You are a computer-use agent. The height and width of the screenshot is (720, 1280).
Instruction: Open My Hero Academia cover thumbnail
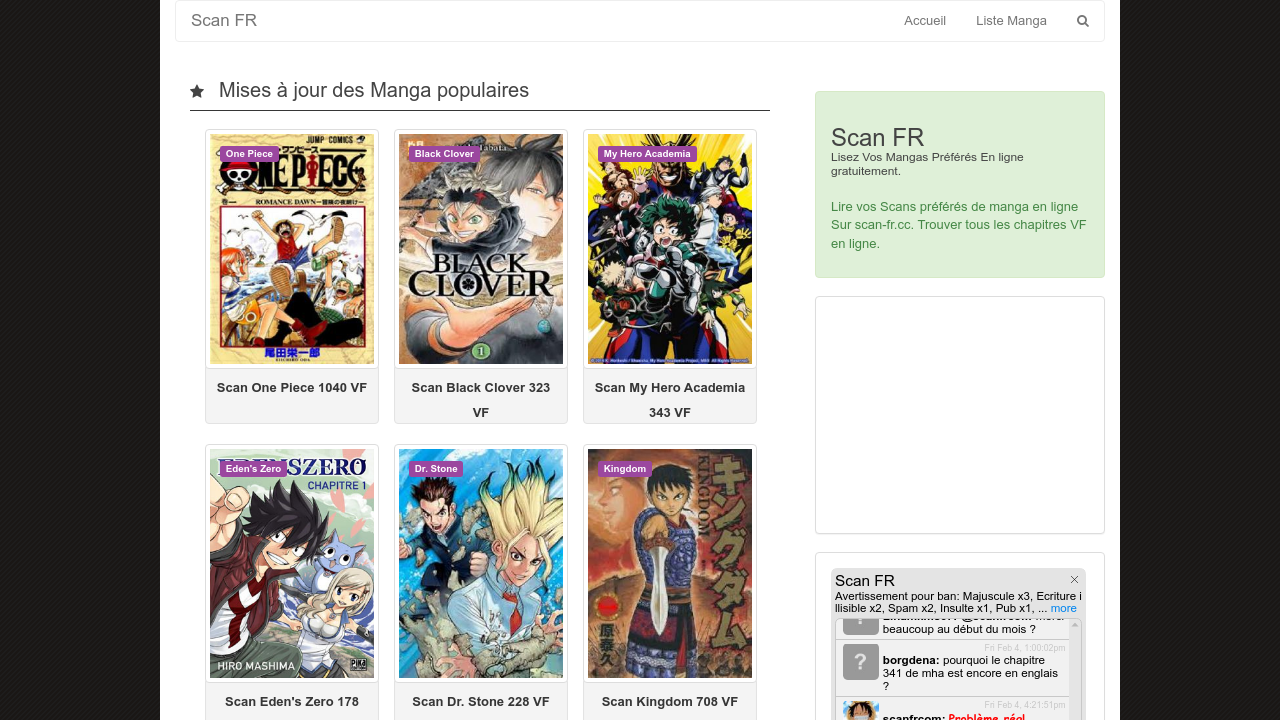(670, 249)
